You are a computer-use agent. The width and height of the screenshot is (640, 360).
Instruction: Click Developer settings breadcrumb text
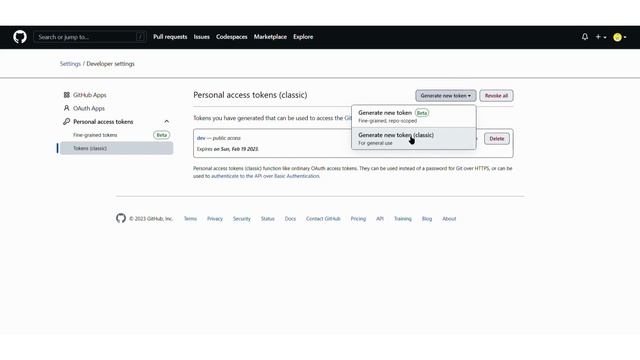pyautogui.click(x=110, y=64)
